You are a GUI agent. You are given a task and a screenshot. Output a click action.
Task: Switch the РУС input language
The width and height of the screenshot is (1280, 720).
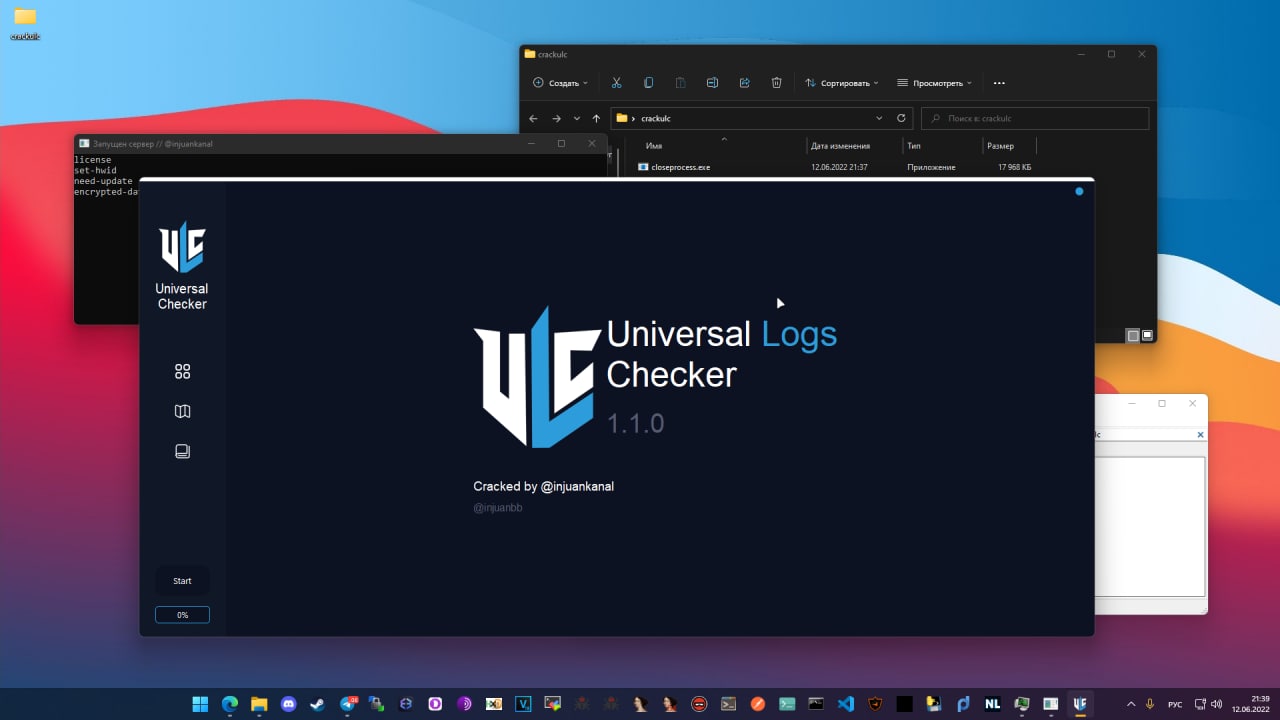[1175, 704]
